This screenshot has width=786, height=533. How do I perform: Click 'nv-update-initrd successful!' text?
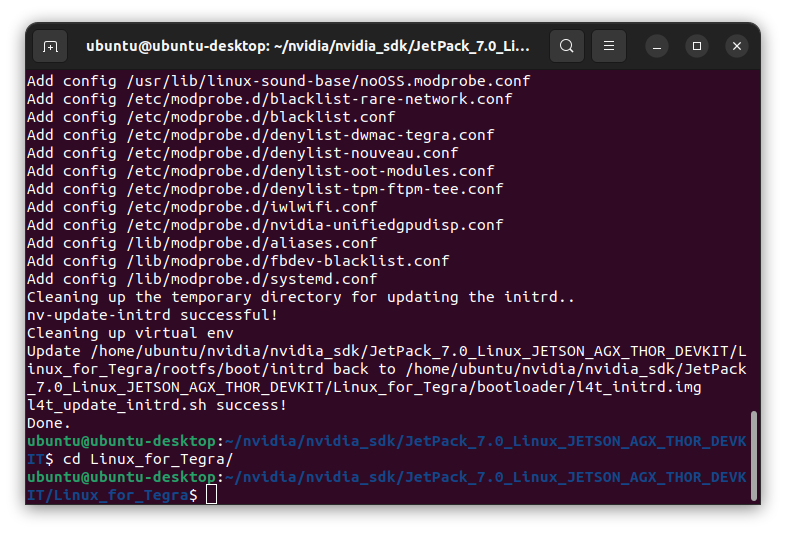click(x=152, y=315)
